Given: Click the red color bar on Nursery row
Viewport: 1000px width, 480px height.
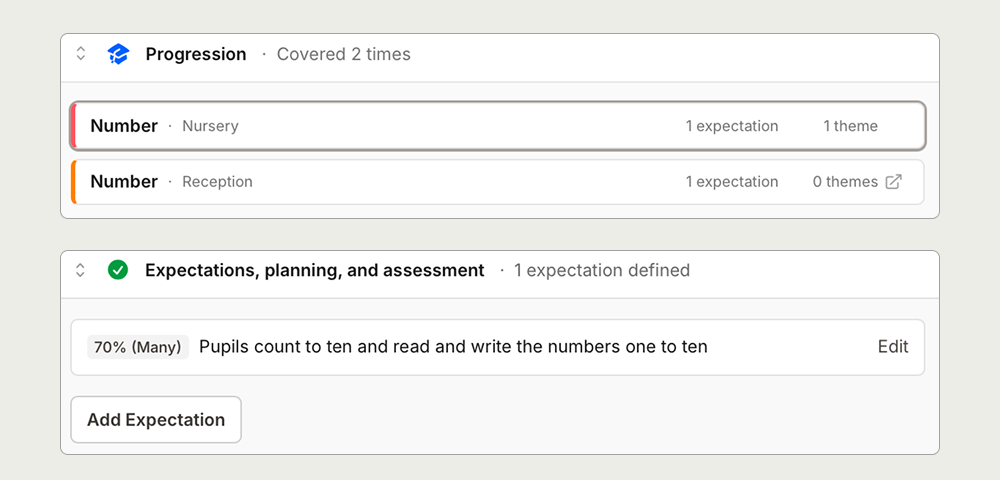Looking at the screenshot, I should 73,126.
